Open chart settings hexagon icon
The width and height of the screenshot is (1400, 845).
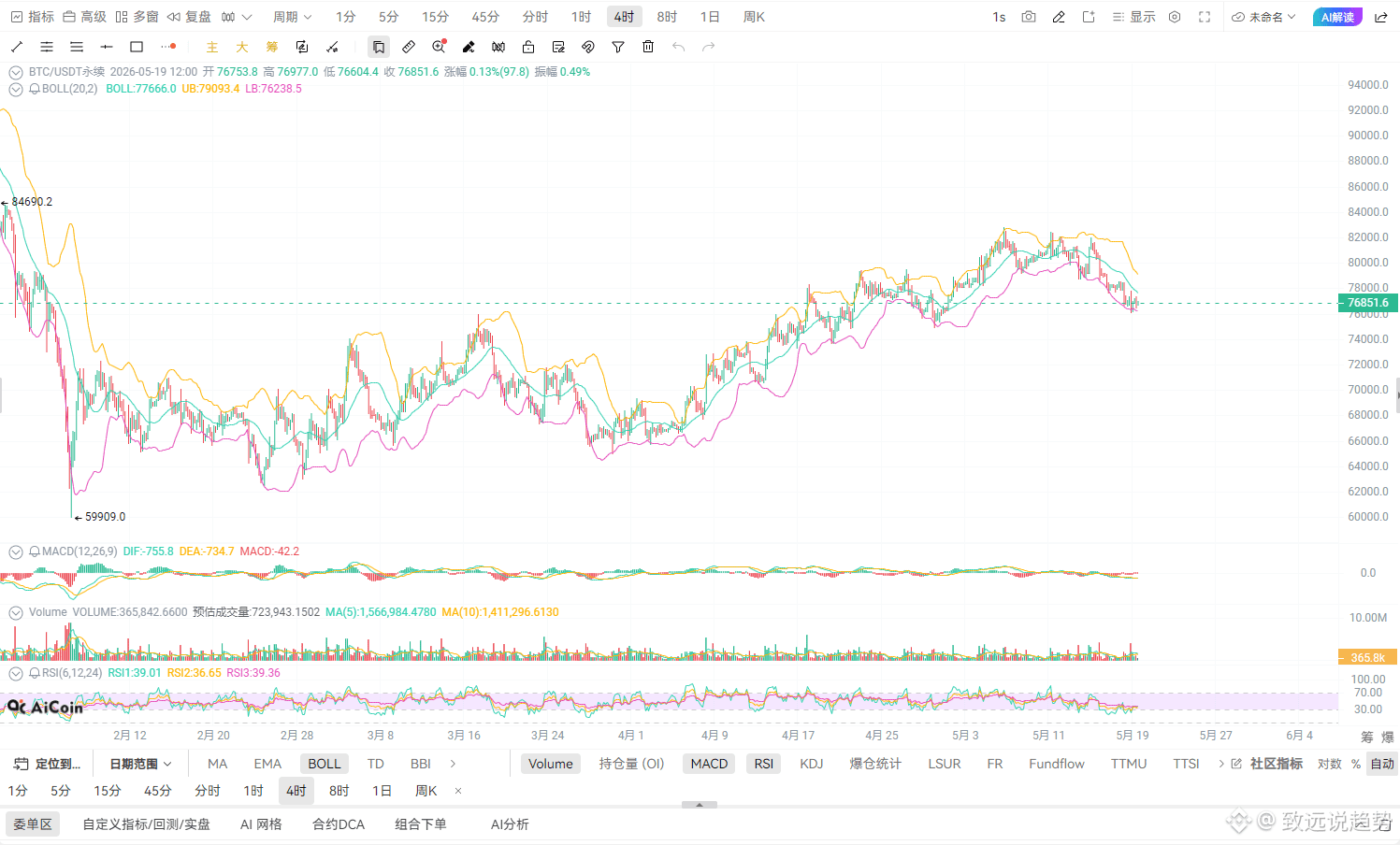click(x=1175, y=17)
